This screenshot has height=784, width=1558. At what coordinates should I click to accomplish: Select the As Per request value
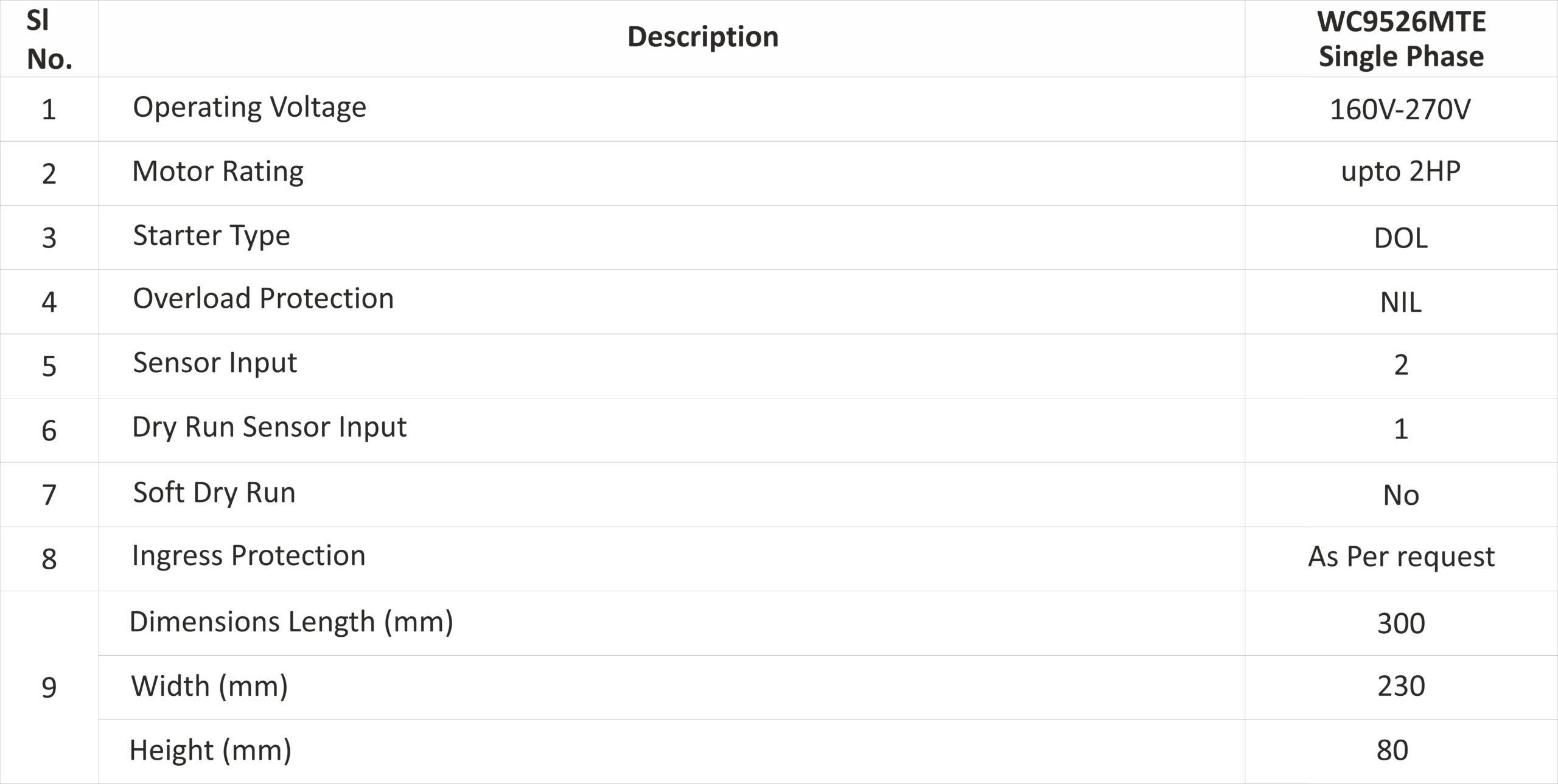[1400, 557]
